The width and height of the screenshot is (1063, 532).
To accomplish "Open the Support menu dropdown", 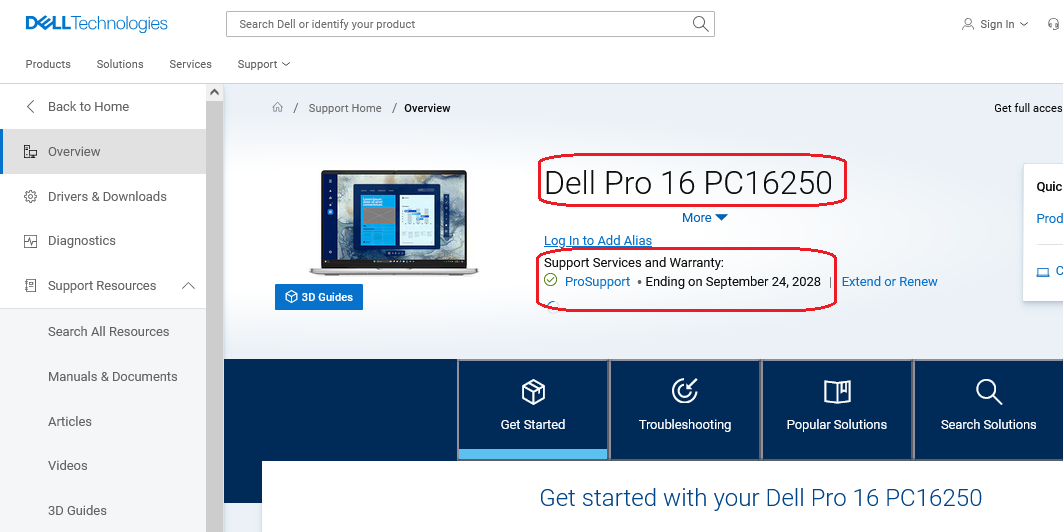I will [x=264, y=64].
